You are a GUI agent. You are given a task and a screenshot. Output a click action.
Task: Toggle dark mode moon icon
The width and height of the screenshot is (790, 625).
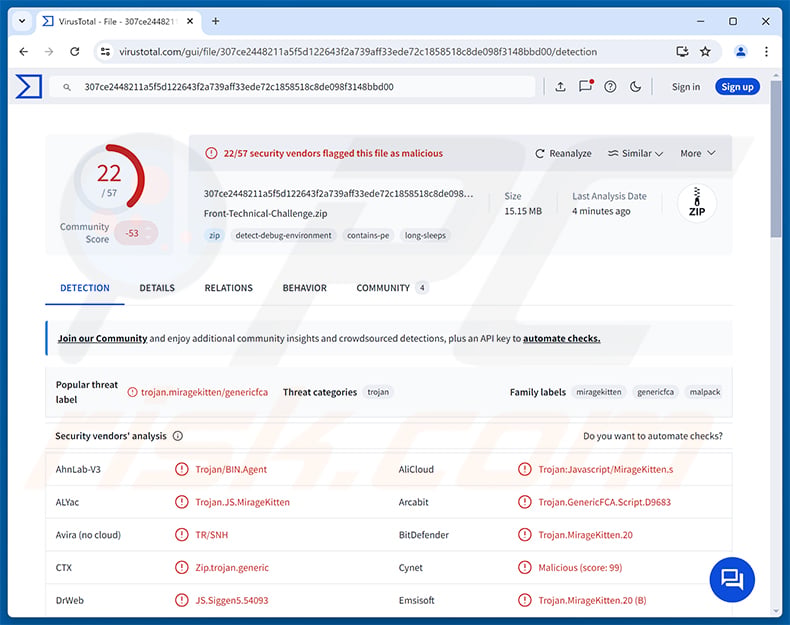click(x=635, y=87)
